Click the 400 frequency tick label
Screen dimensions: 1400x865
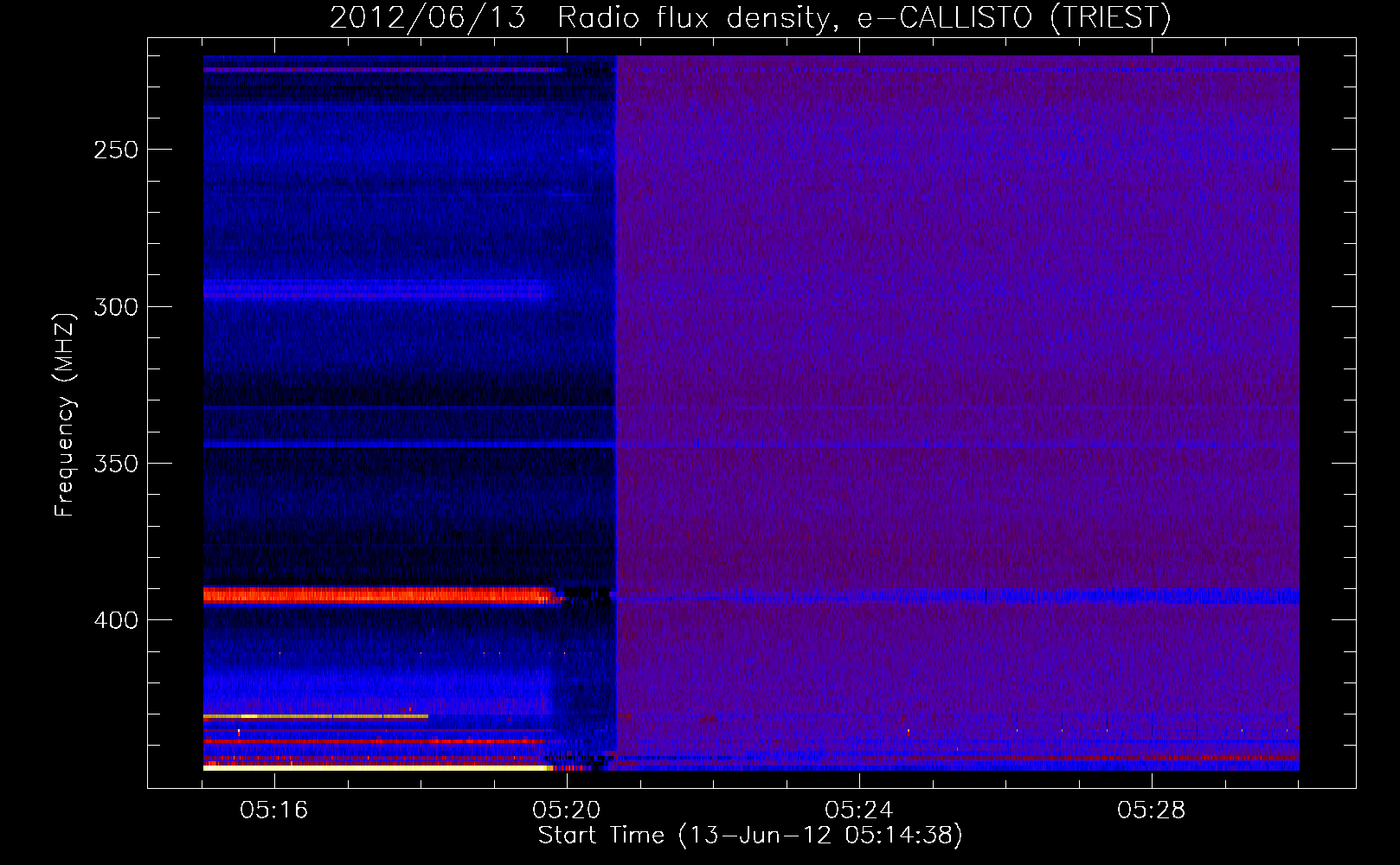click(116, 620)
